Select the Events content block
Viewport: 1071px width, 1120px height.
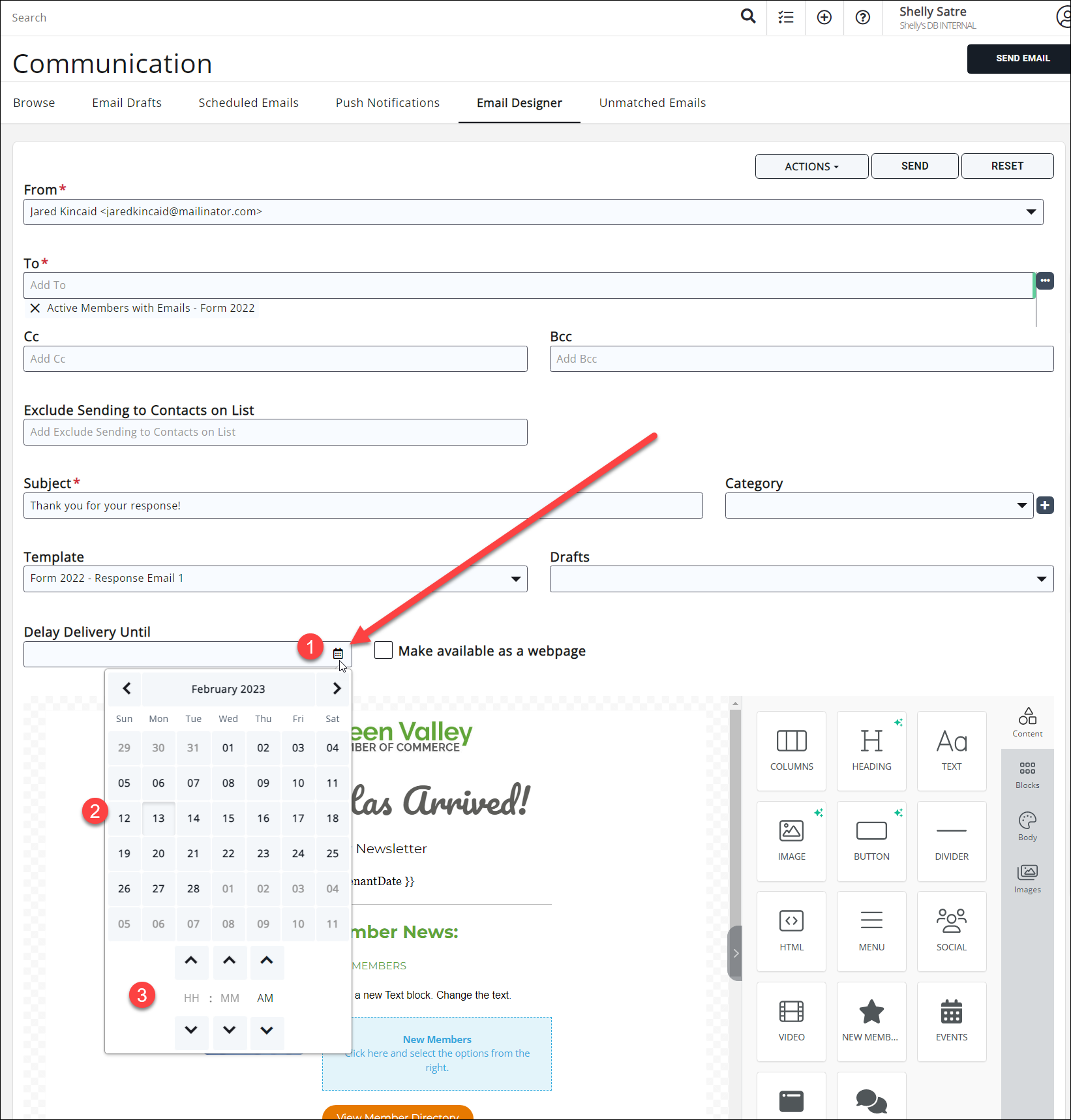pos(951,1021)
